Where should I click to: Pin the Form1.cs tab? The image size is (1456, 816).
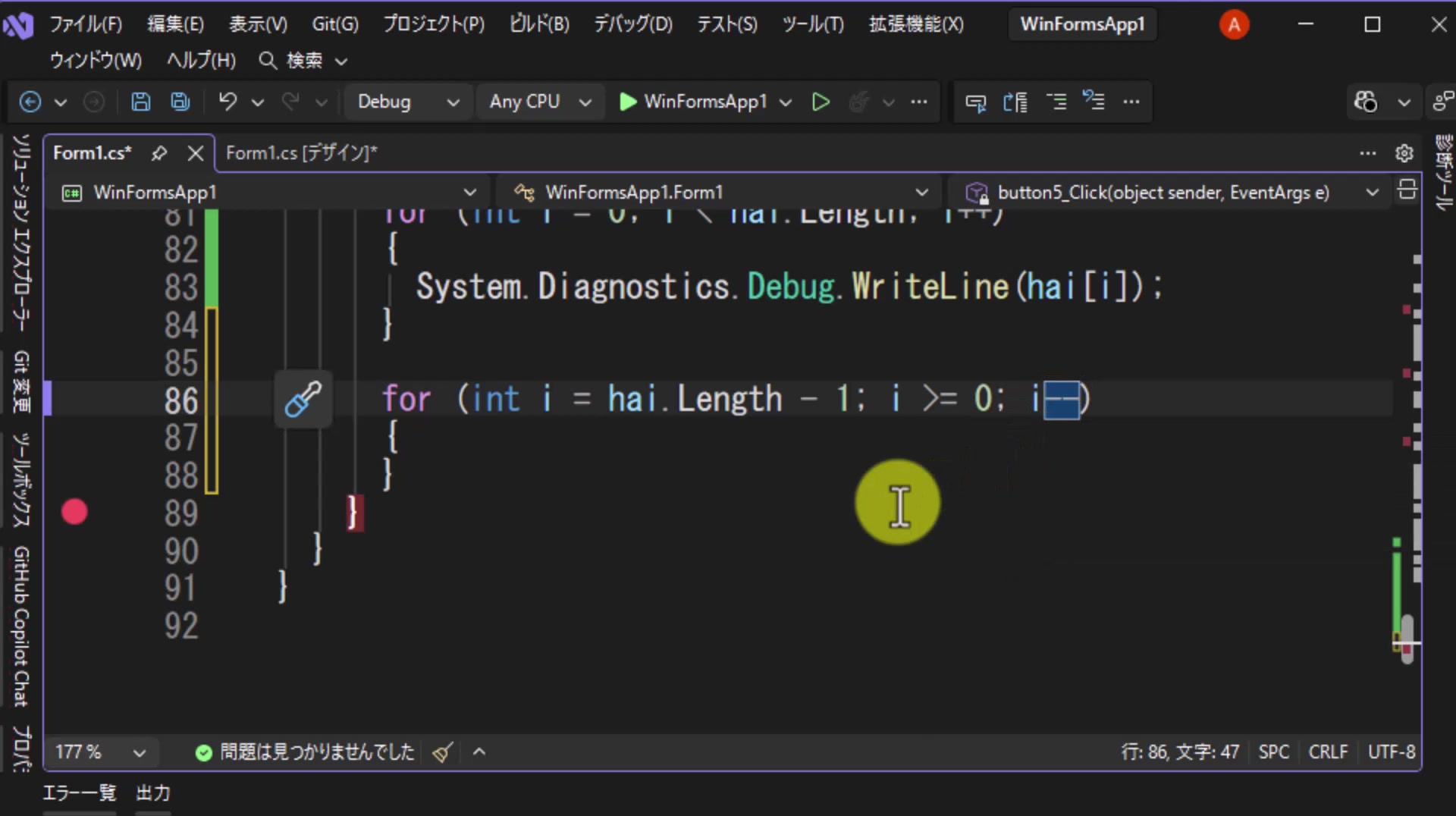[x=158, y=153]
